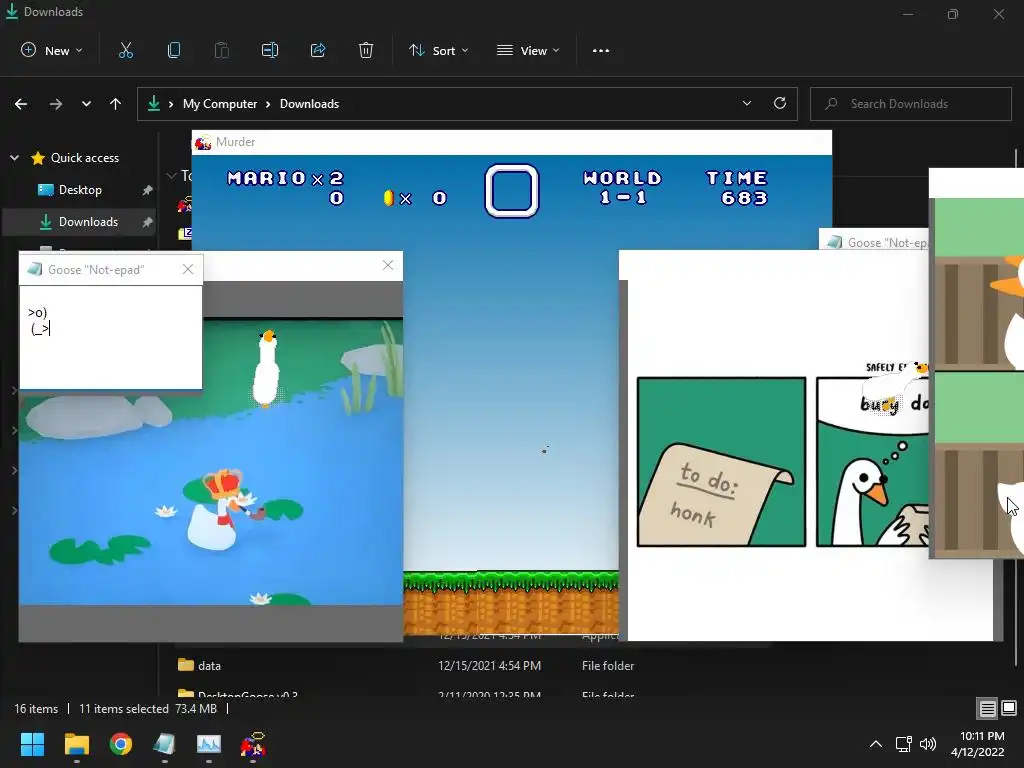Unpin icon next to Downloads

148,222
